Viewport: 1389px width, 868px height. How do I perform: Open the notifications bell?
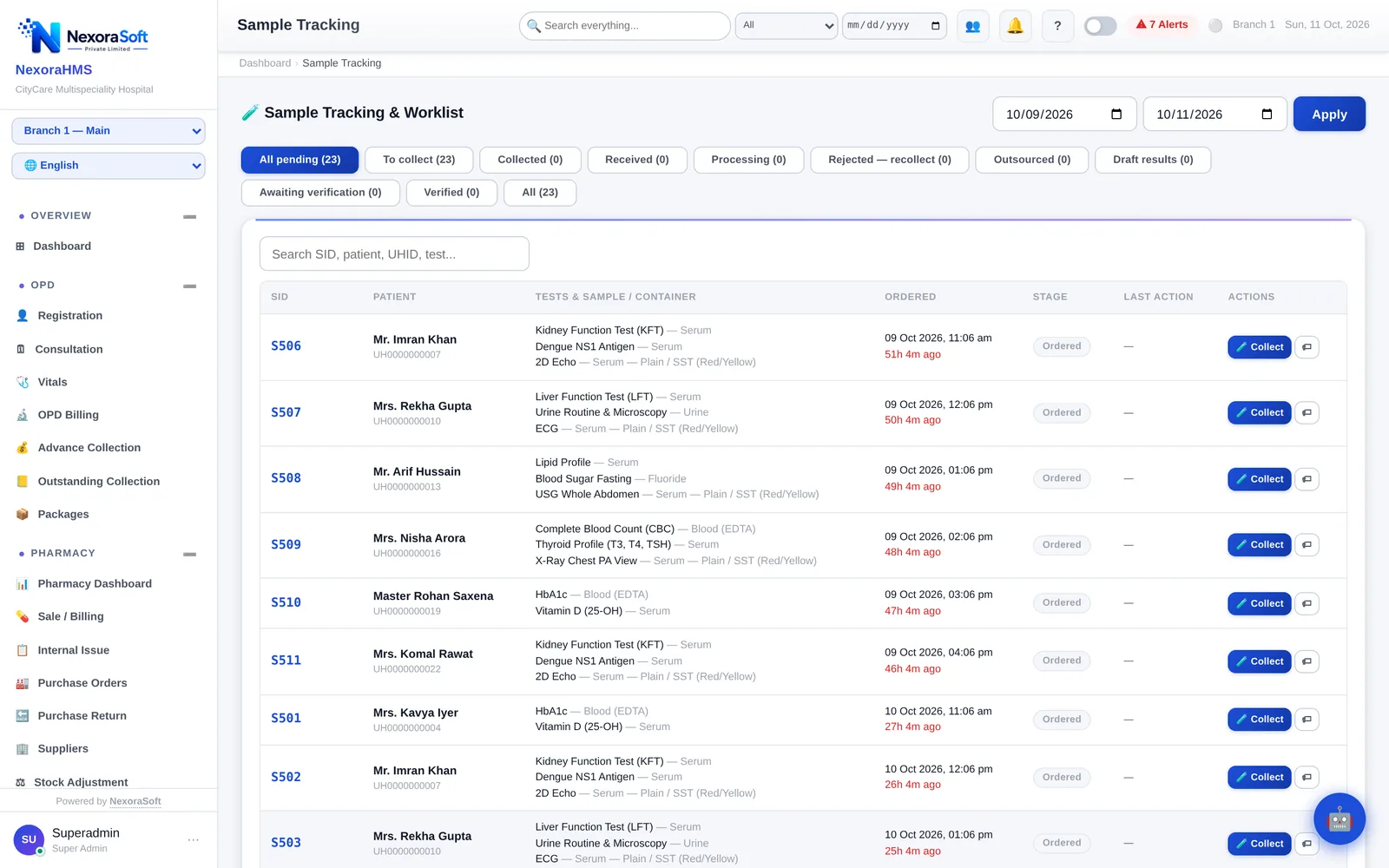pyautogui.click(x=1015, y=26)
